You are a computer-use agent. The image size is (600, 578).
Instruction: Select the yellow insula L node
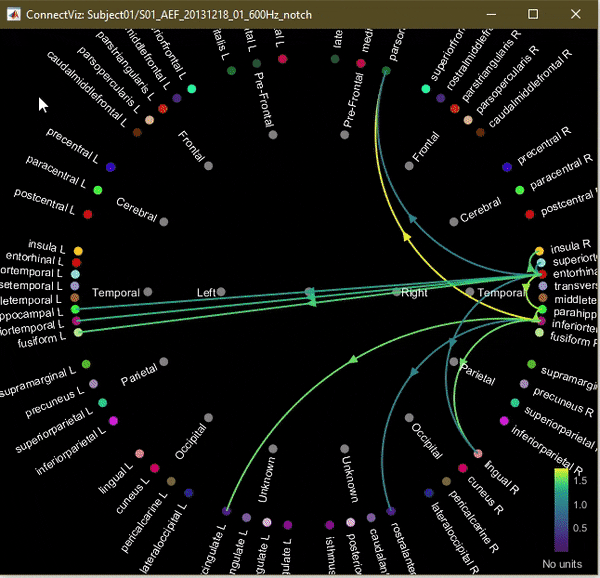78,251
